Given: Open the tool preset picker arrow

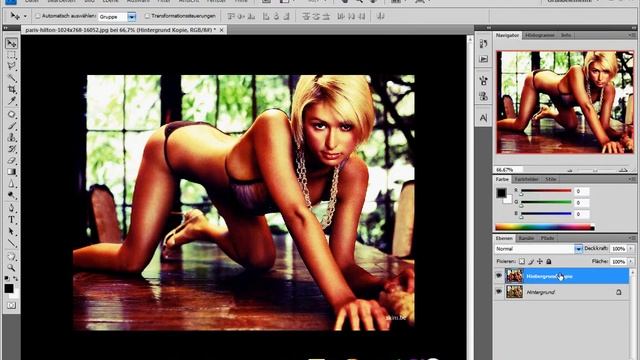Looking at the screenshot, I should [x=25, y=16].
